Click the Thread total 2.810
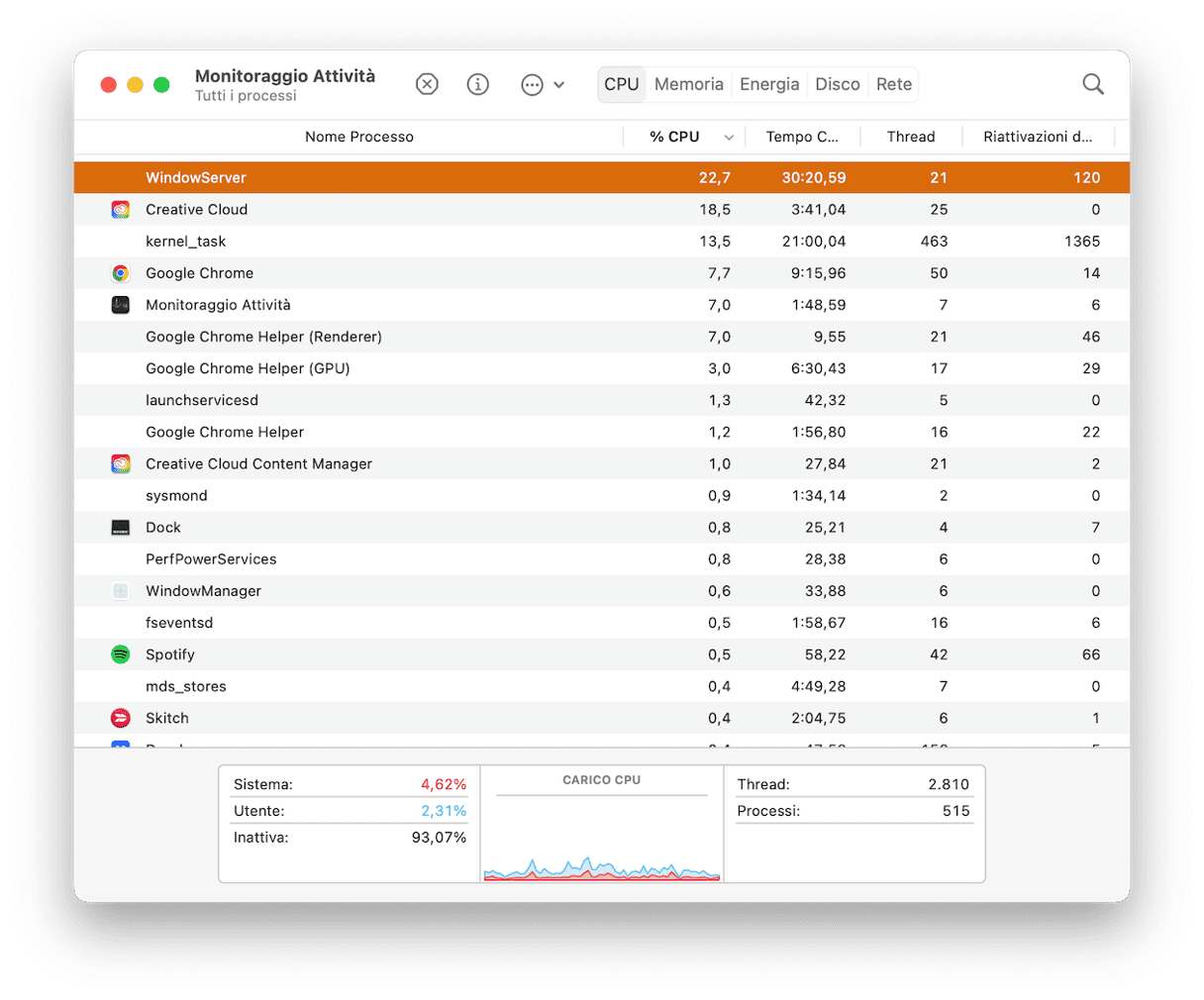This screenshot has width=1204, height=1000. click(949, 784)
